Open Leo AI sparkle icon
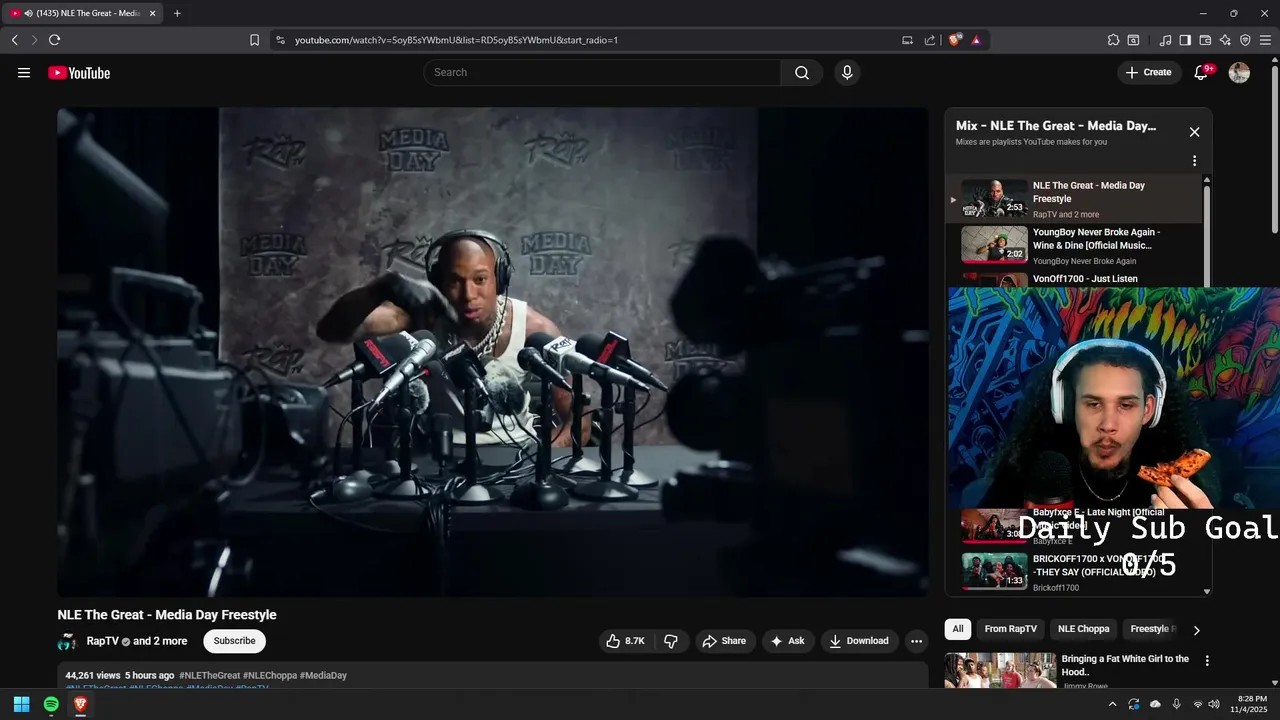The height and width of the screenshot is (720, 1280). click(x=1225, y=40)
